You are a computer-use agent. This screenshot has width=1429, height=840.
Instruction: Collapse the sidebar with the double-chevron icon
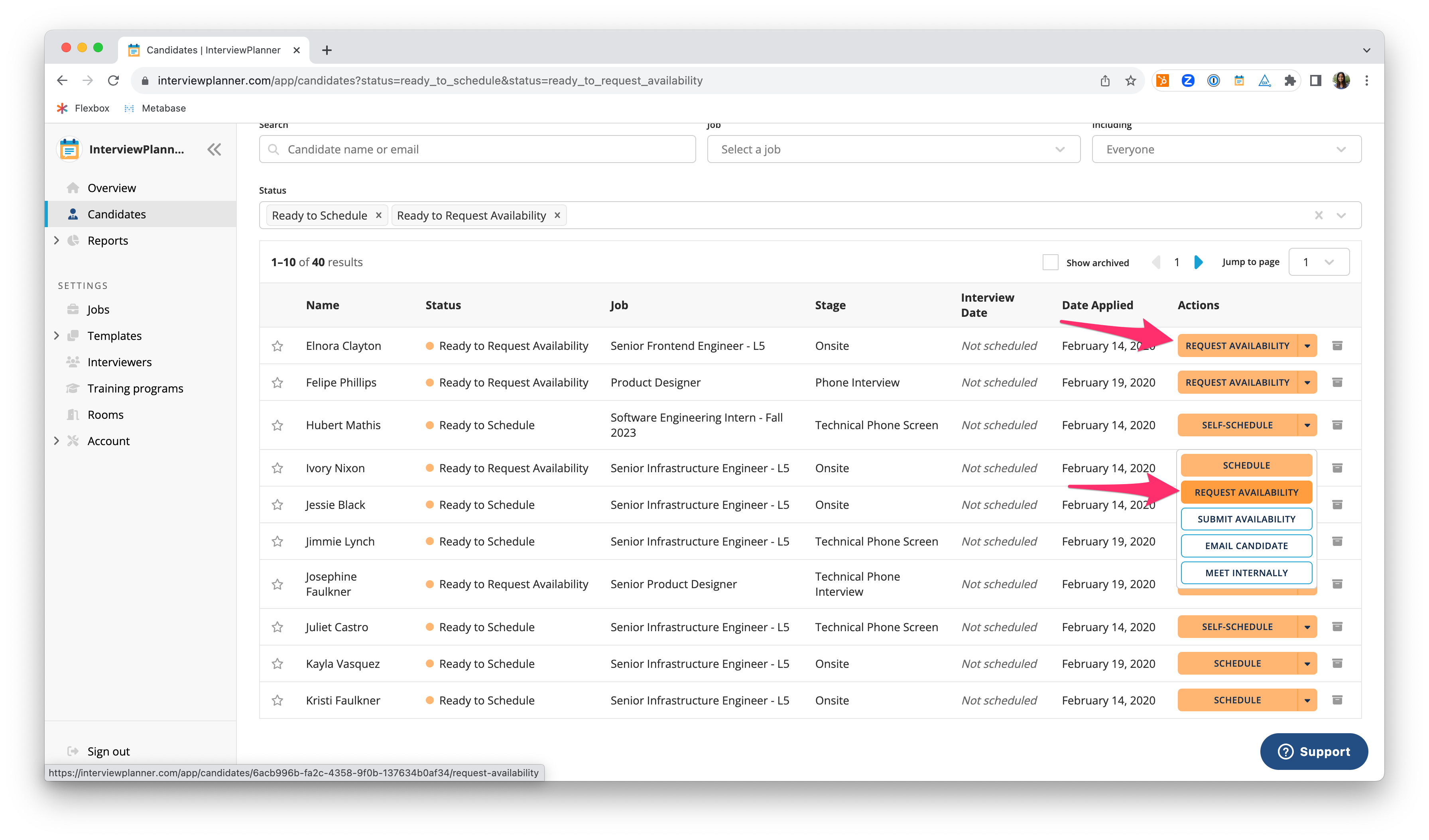[215, 150]
